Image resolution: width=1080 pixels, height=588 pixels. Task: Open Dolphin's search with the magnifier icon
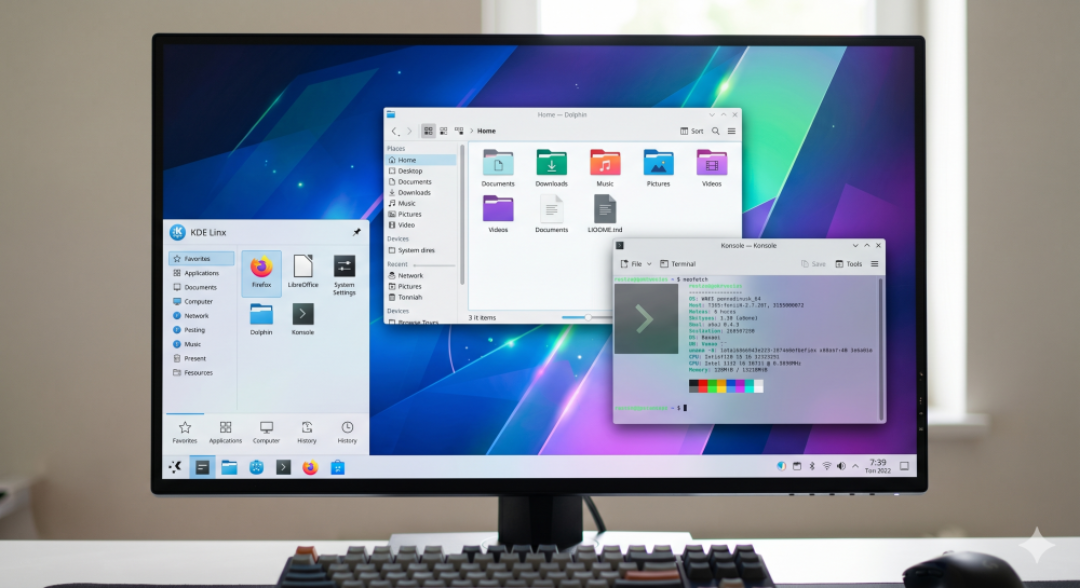pyautogui.click(x=714, y=131)
